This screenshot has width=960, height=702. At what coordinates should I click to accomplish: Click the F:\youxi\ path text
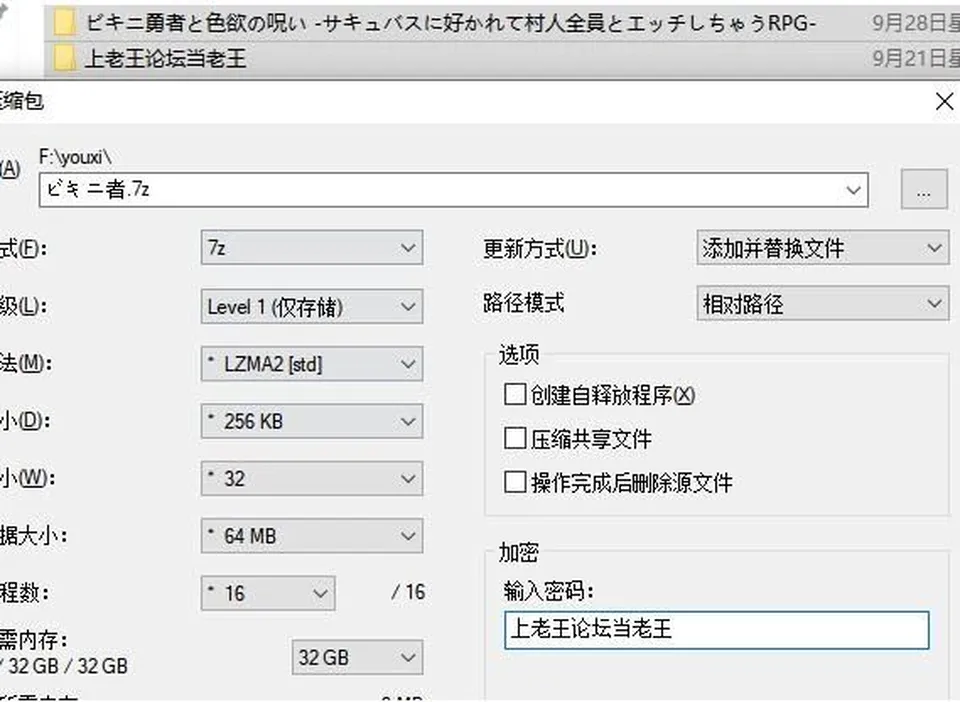tap(75, 157)
